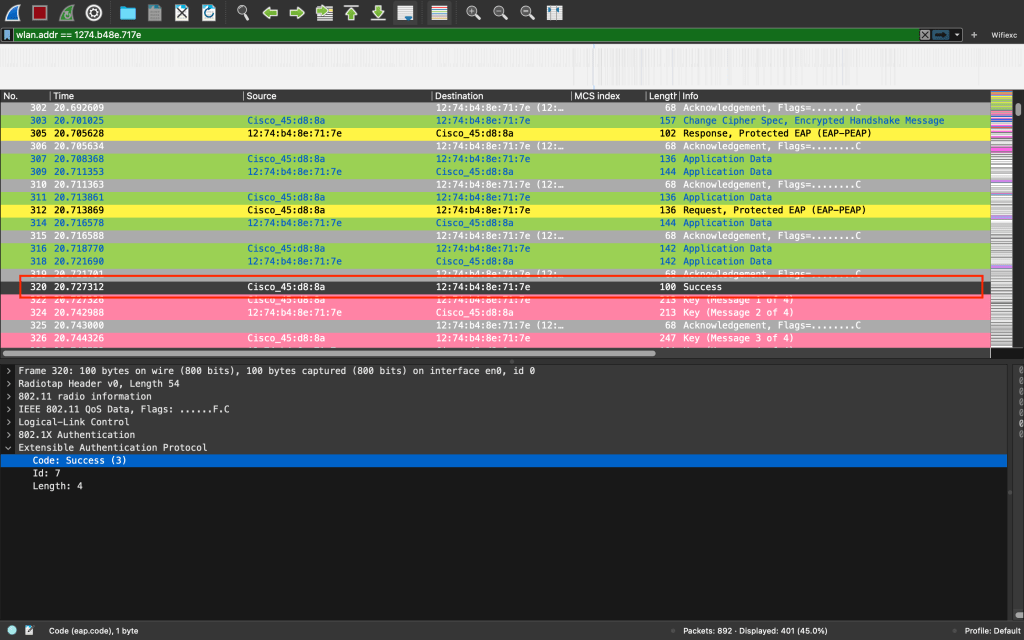The image size is (1024, 640).
Task: Expand the 802.1X Authentication section
Action: pos(10,435)
